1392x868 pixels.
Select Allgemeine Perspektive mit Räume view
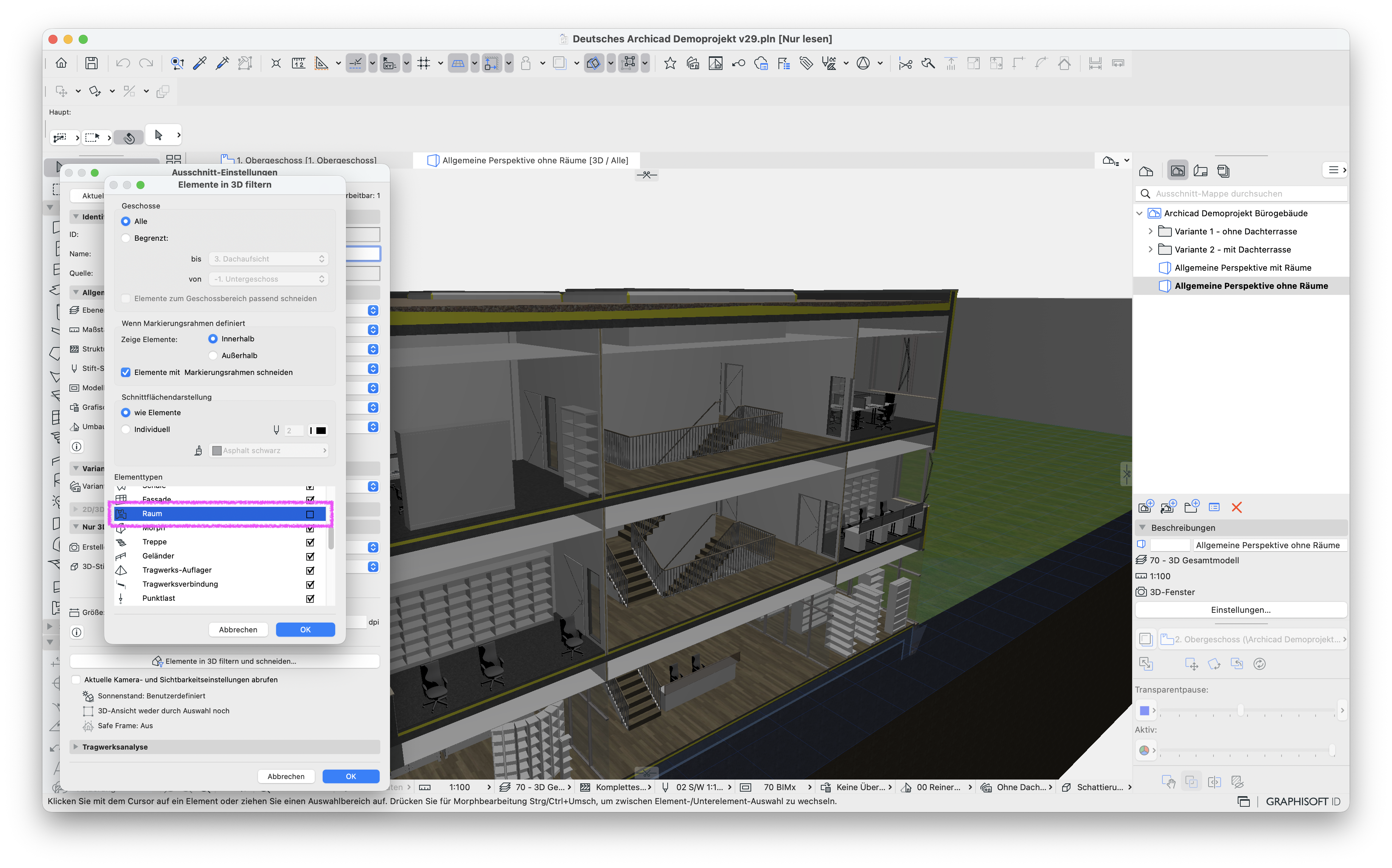1243,268
